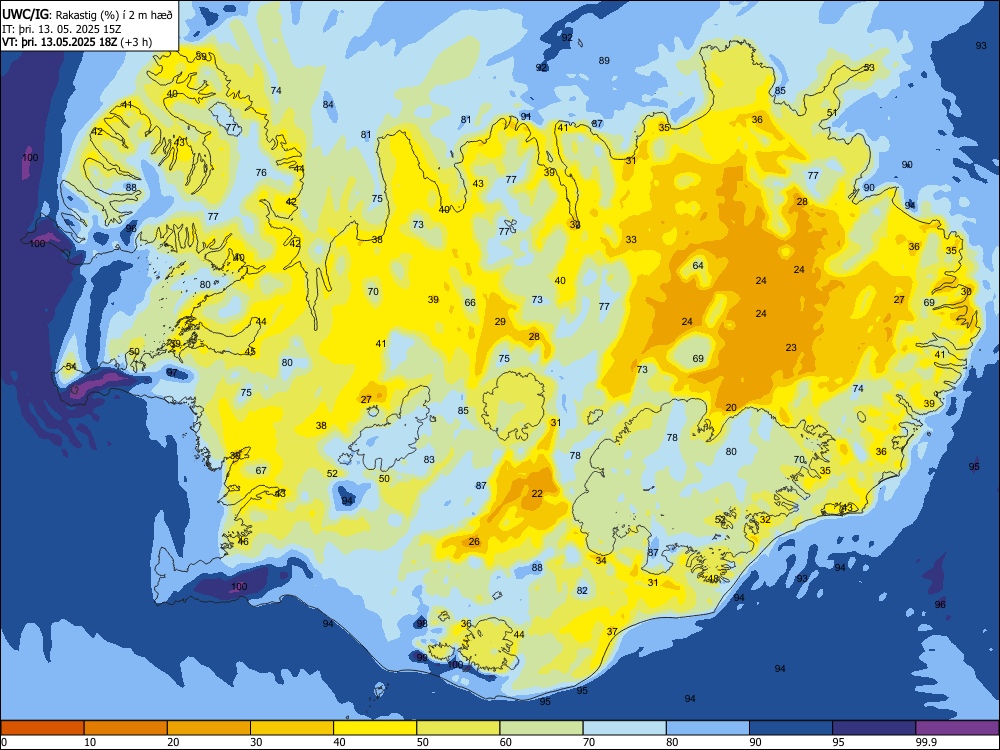Click the humidity value 20 on the map
This screenshot has width=1000, height=750.
click(x=731, y=408)
